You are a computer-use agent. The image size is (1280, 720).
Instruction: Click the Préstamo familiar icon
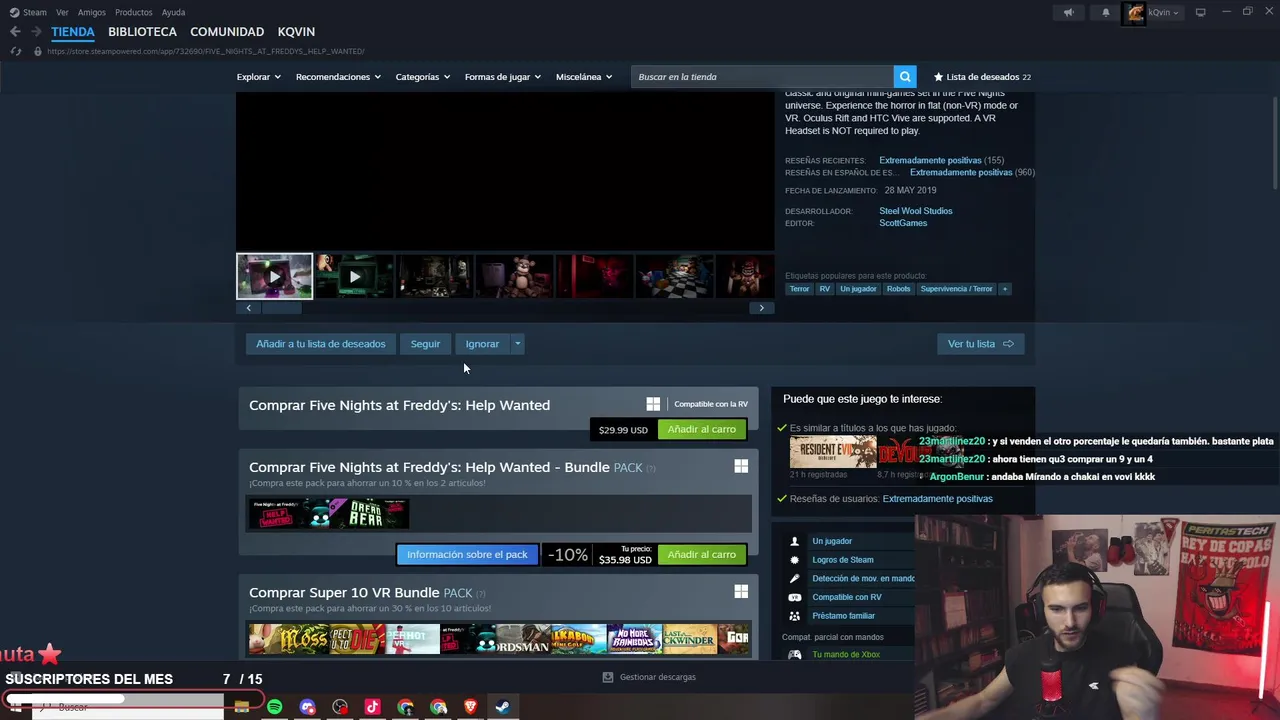tap(795, 616)
